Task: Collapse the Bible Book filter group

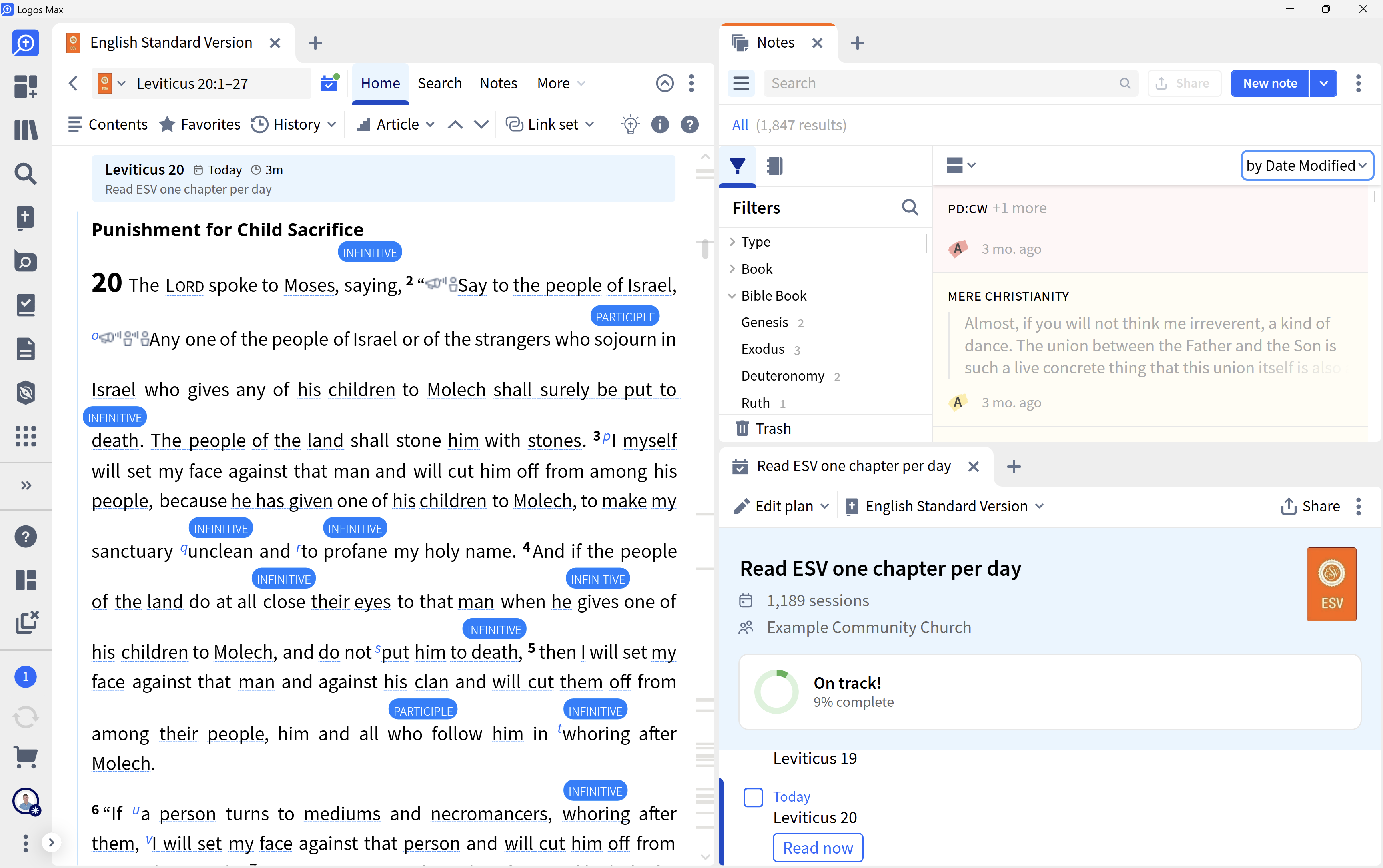Action: [x=733, y=296]
